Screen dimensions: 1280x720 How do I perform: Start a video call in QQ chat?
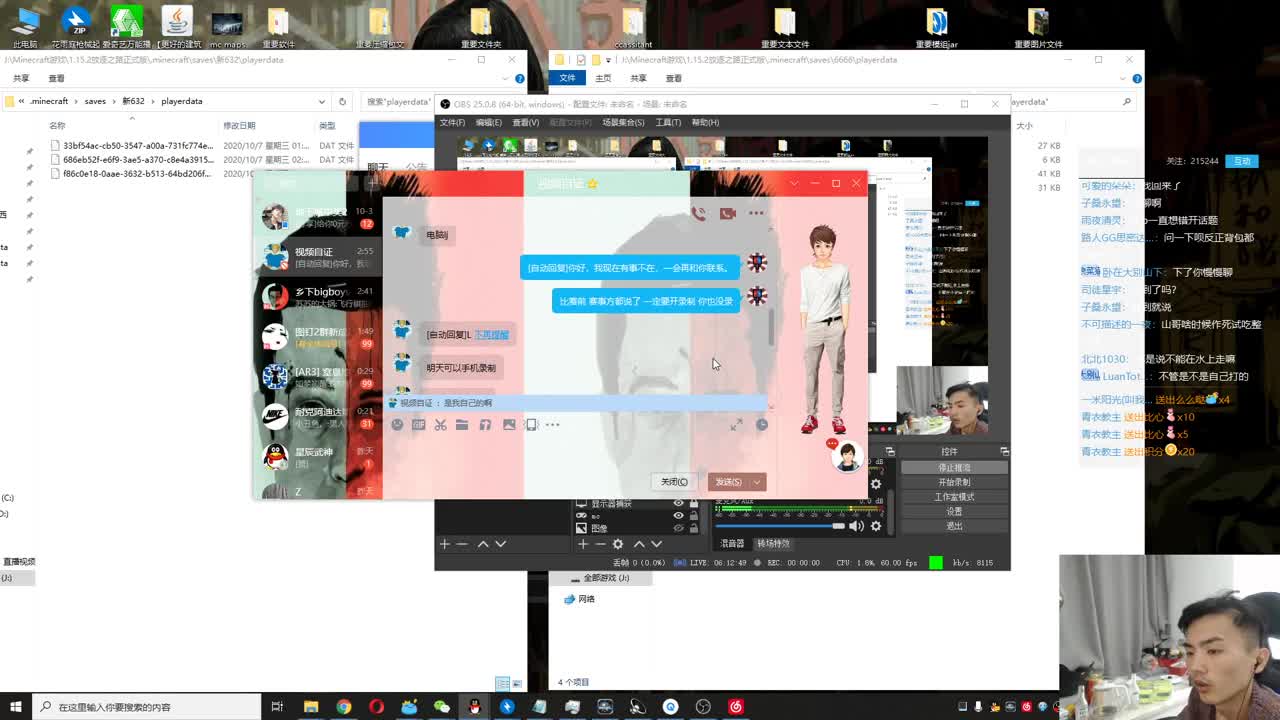727,213
